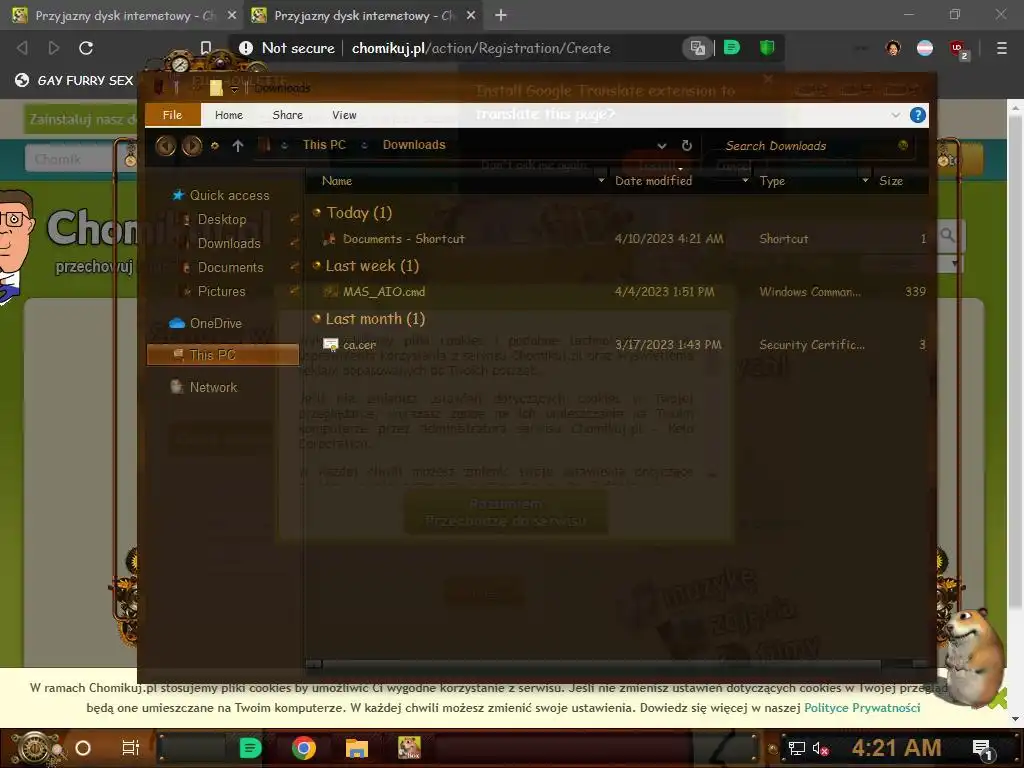1024x768 pixels.
Task: Open the notification center icon
Action: click(983, 749)
